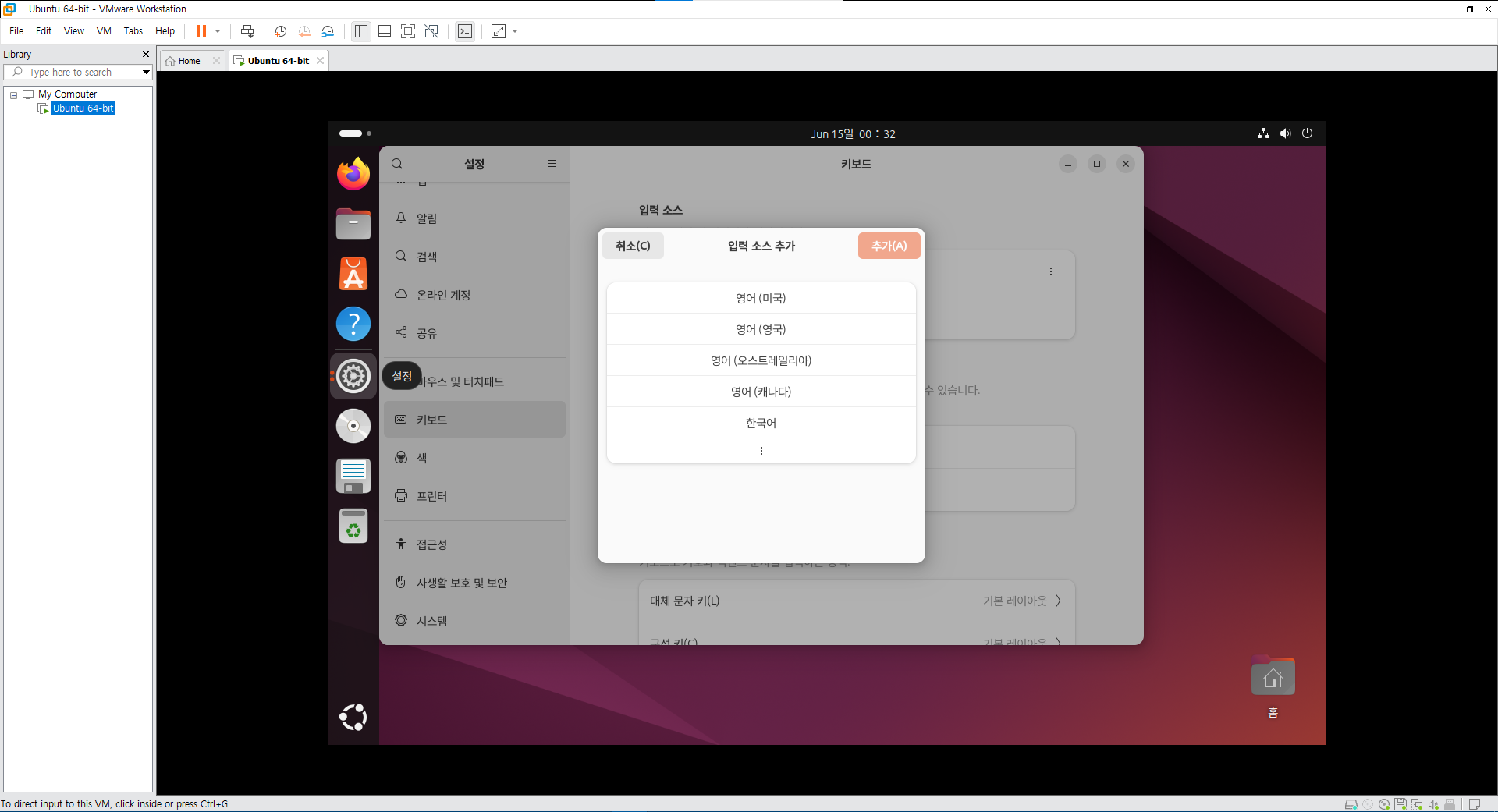The image size is (1498, 812).
Task: Select 알림 in the settings sidebar
Action: point(474,218)
